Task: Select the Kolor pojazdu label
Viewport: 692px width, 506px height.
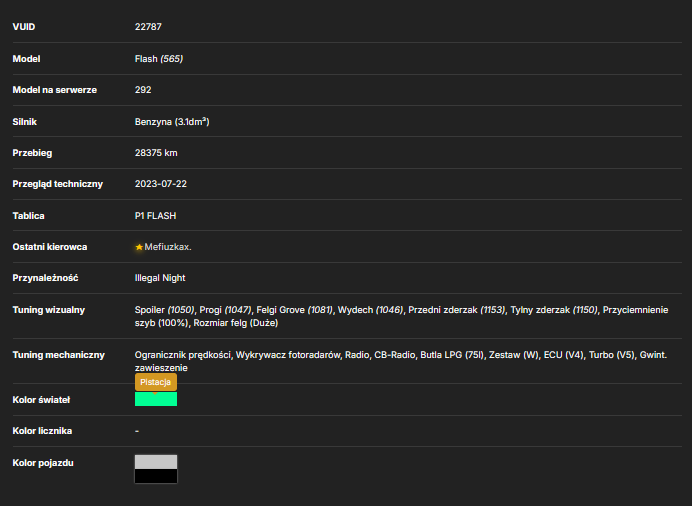Action: point(43,463)
